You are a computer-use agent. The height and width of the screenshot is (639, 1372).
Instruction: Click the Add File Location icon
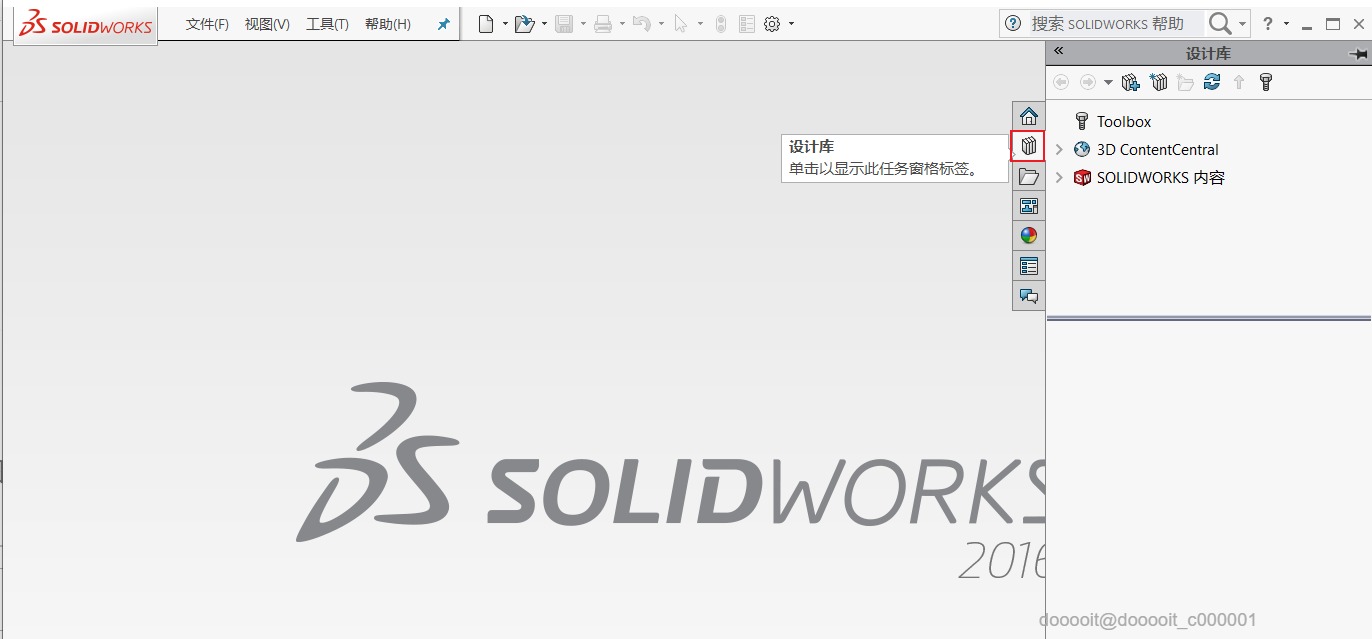click(x=1159, y=82)
